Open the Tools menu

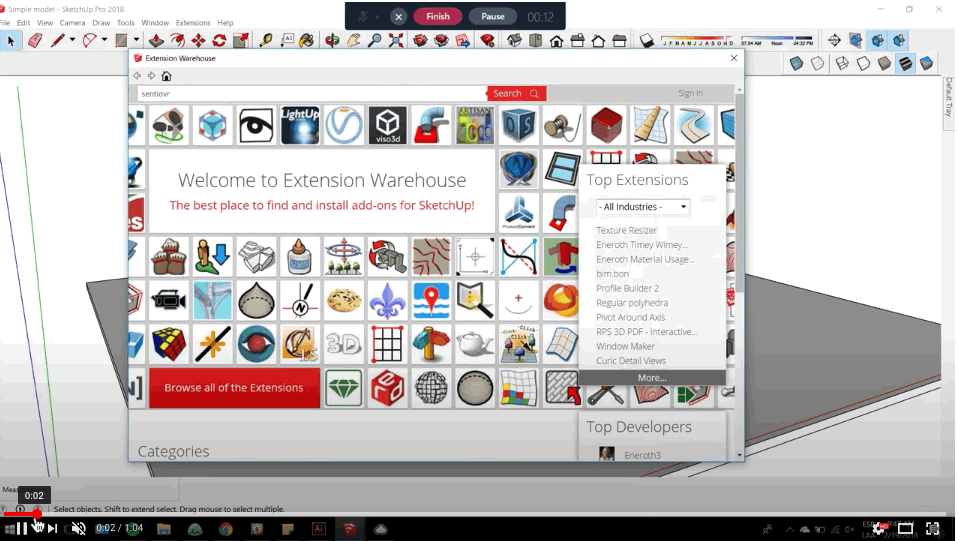(125, 23)
